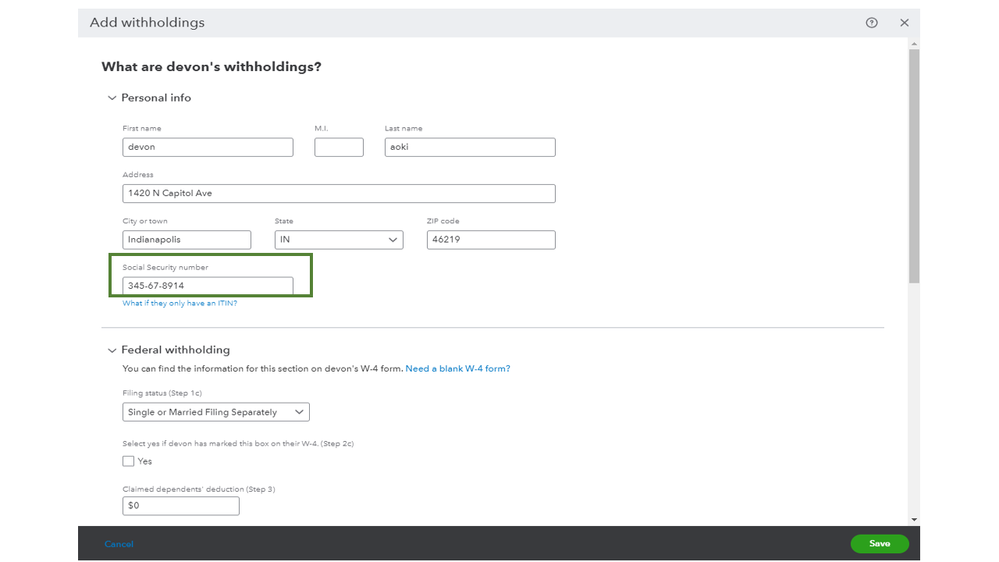Click the help question mark icon

pyautogui.click(x=872, y=23)
